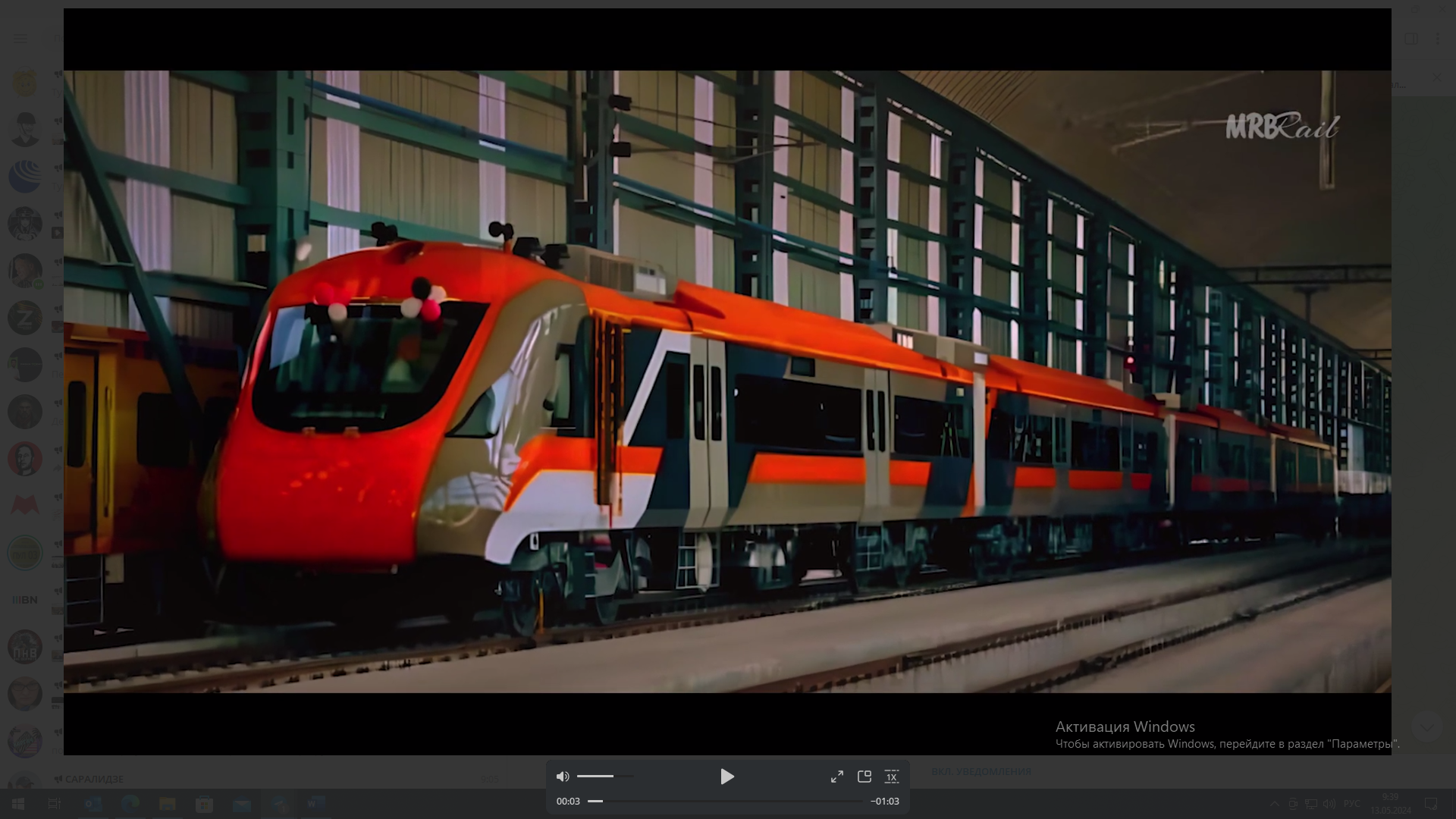1456x819 pixels.
Task: Open the chat with IIIBN avatar
Action: [x=25, y=600]
